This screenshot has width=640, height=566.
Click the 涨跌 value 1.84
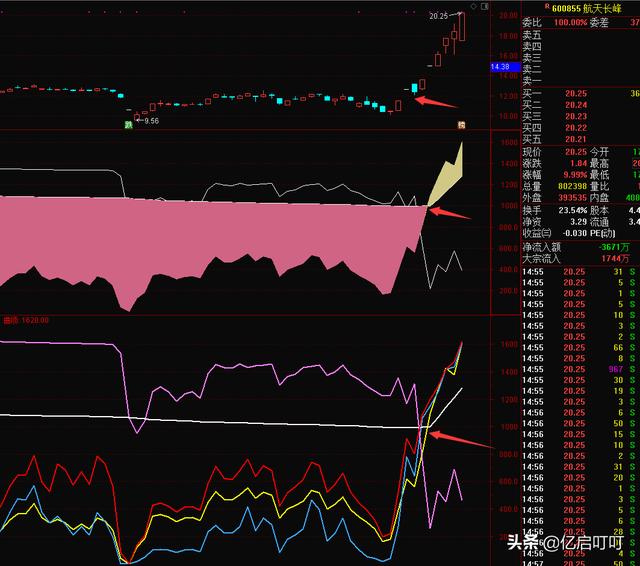pyautogui.click(x=578, y=163)
